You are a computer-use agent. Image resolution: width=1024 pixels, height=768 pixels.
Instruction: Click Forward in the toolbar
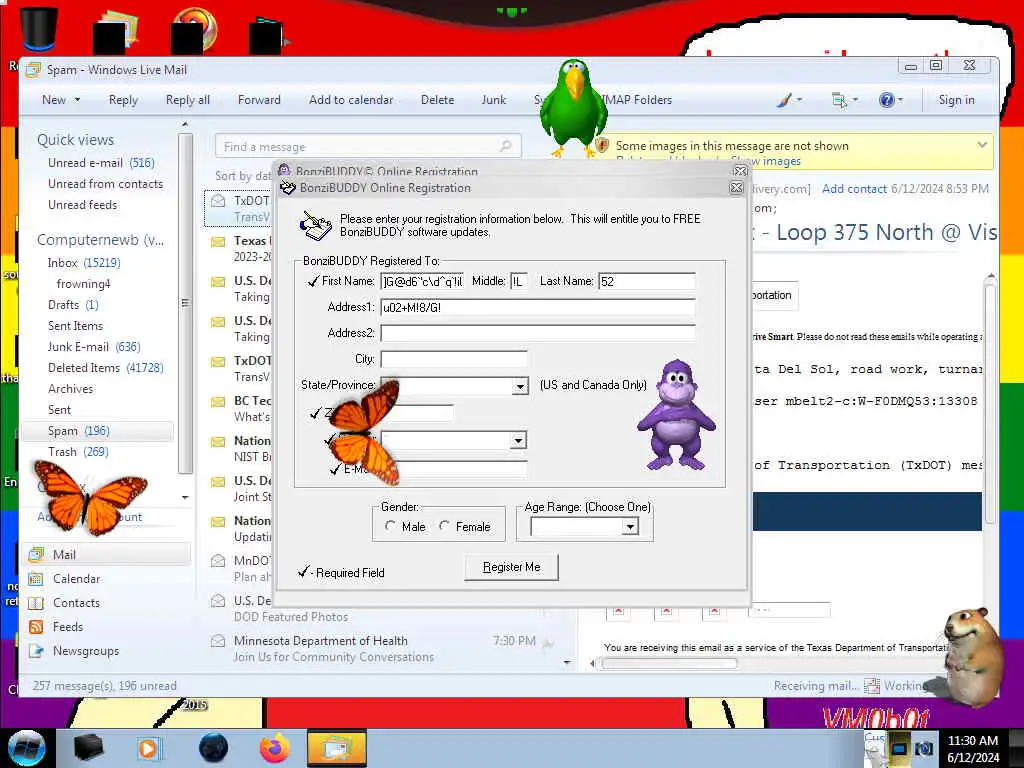point(259,100)
